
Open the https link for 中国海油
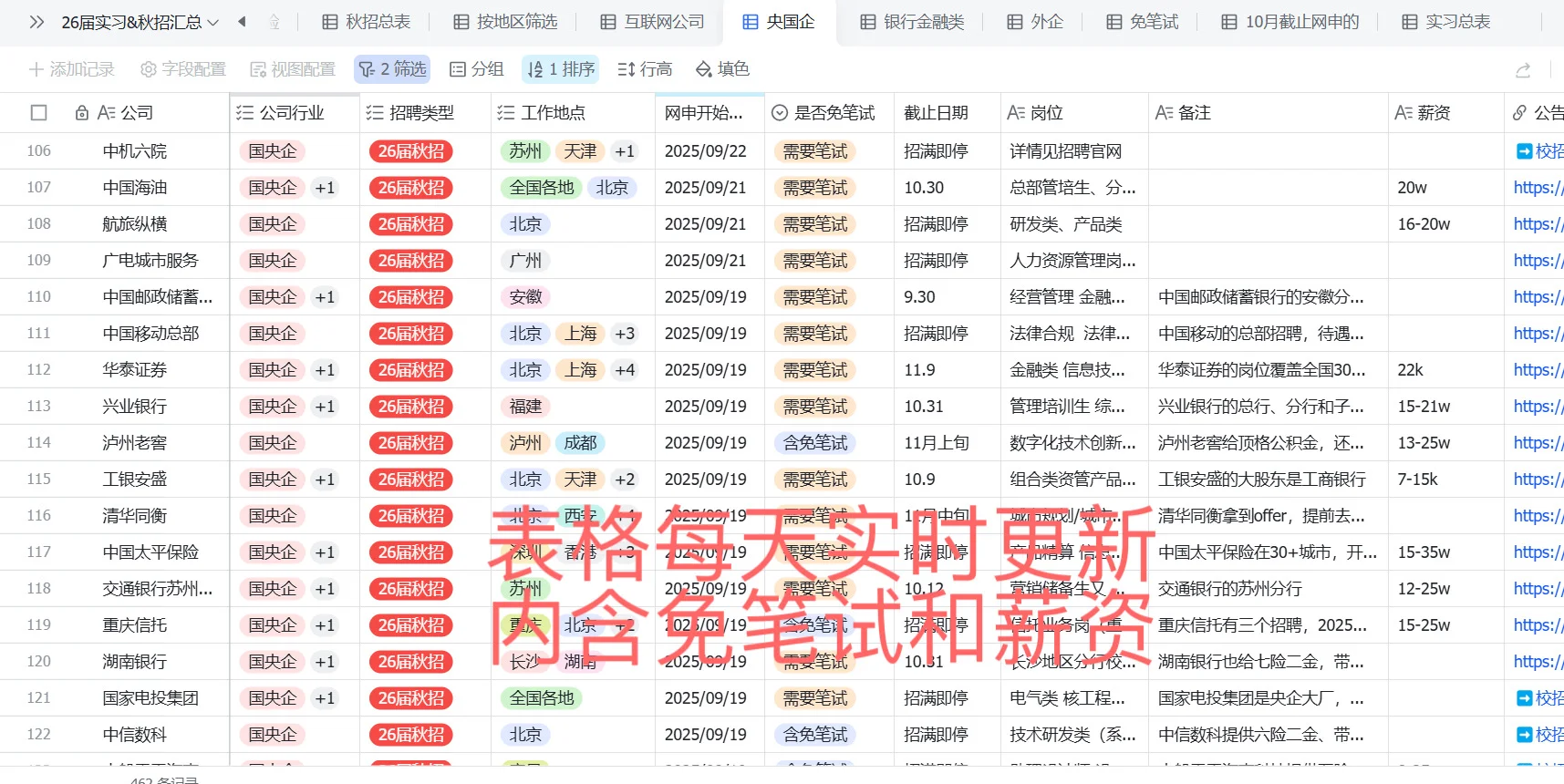[1538, 188]
